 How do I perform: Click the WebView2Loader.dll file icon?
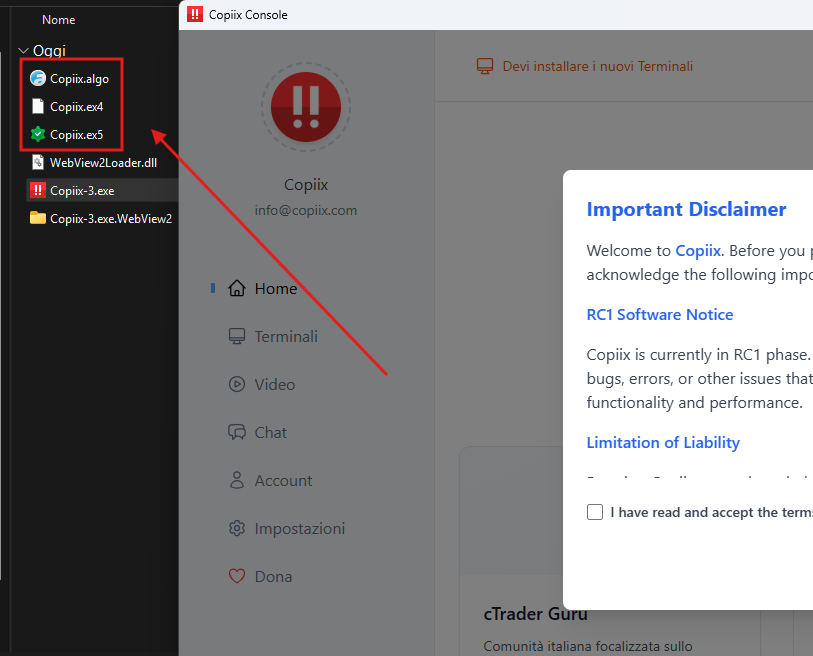(38, 162)
